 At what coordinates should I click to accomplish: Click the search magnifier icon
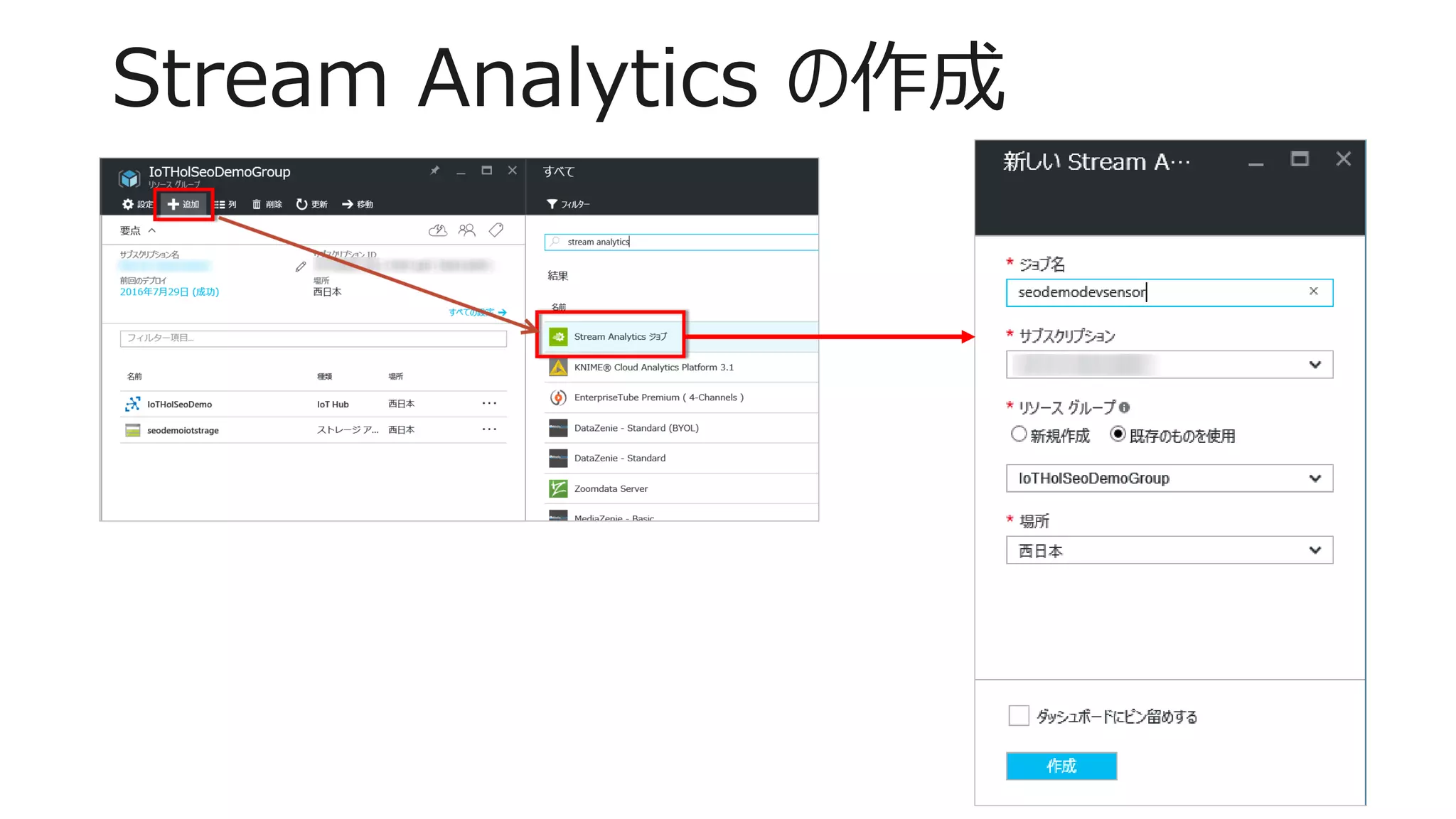pyautogui.click(x=555, y=242)
